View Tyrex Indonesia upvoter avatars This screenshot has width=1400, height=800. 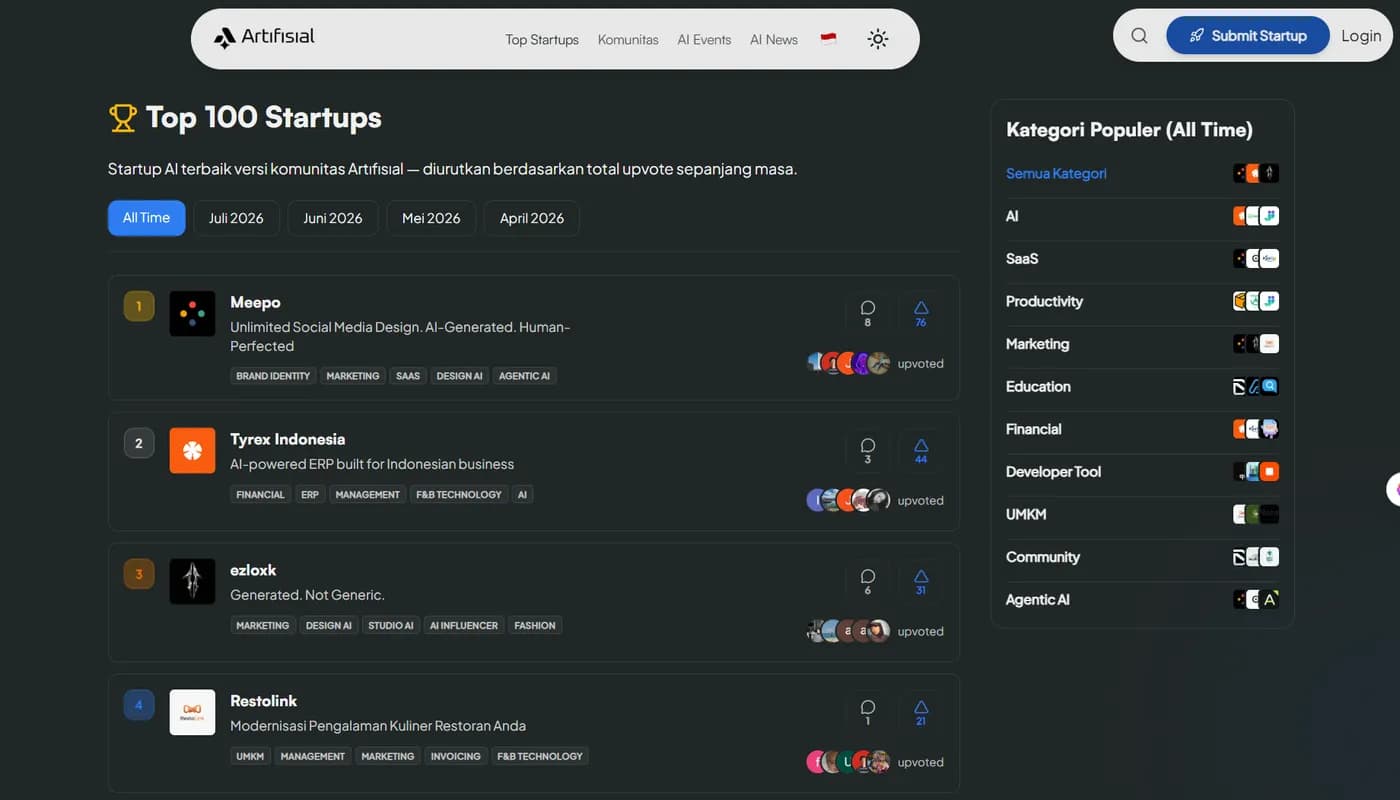[x=848, y=500]
